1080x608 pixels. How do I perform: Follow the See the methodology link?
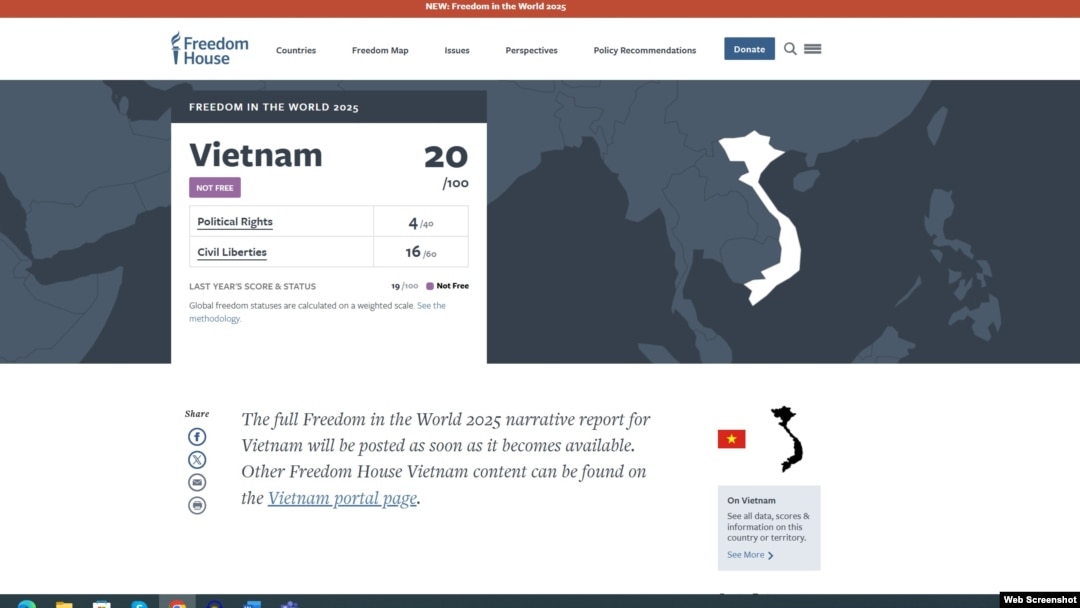coord(318,312)
